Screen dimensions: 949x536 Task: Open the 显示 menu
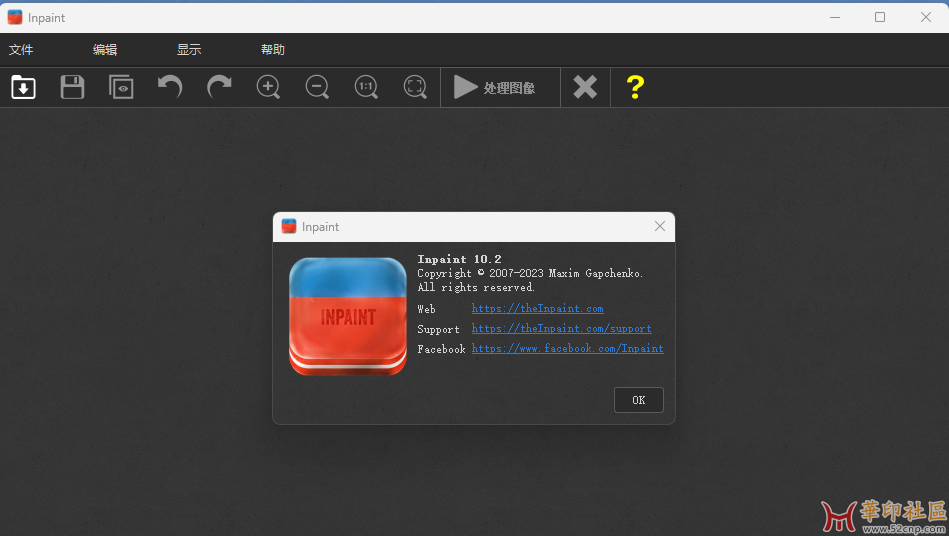(189, 50)
